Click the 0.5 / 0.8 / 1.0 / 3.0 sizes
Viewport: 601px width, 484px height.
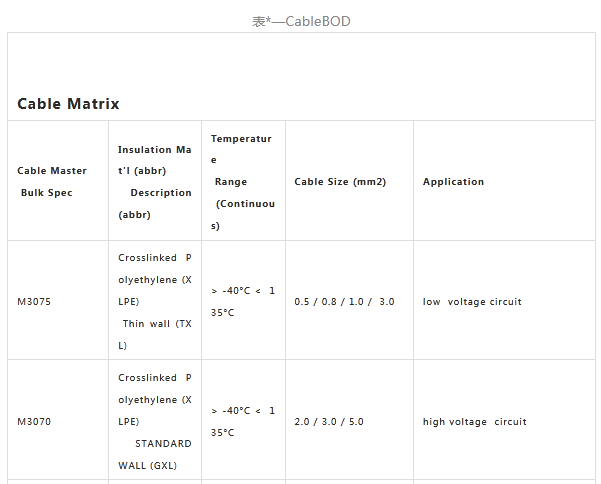[x=344, y=301]
